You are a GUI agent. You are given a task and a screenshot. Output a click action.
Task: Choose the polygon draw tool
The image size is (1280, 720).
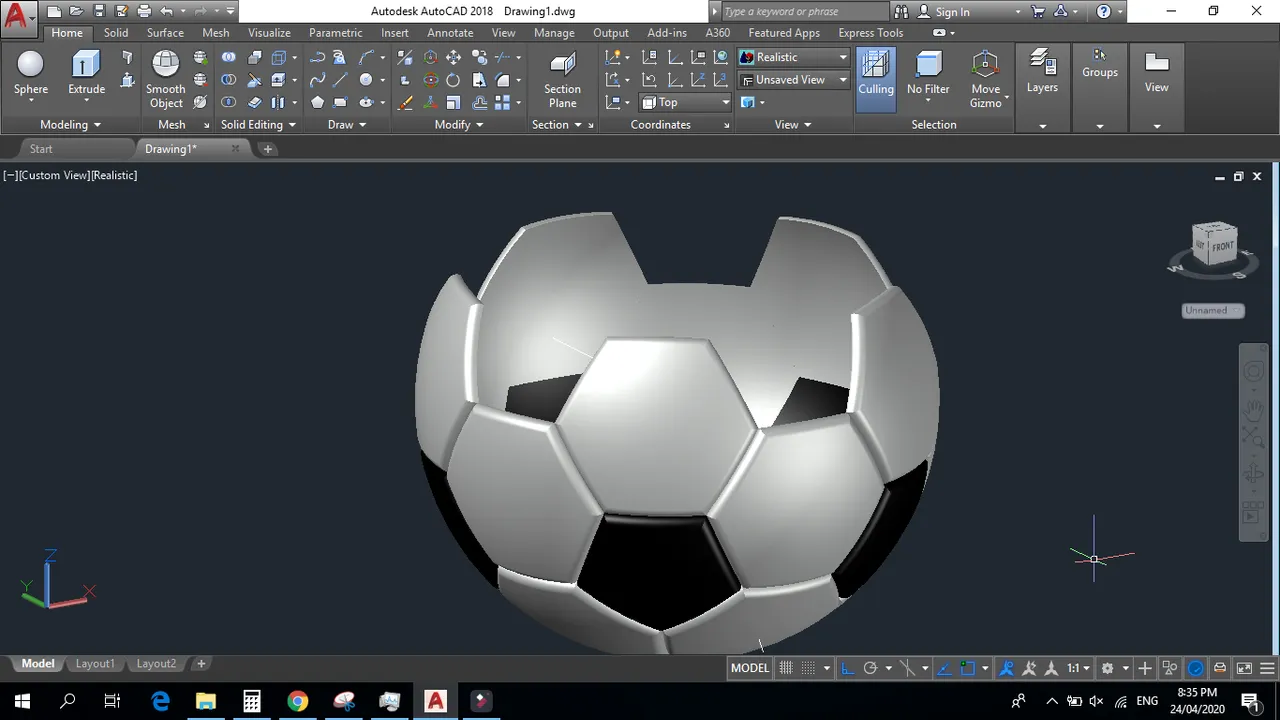point(317,102)
